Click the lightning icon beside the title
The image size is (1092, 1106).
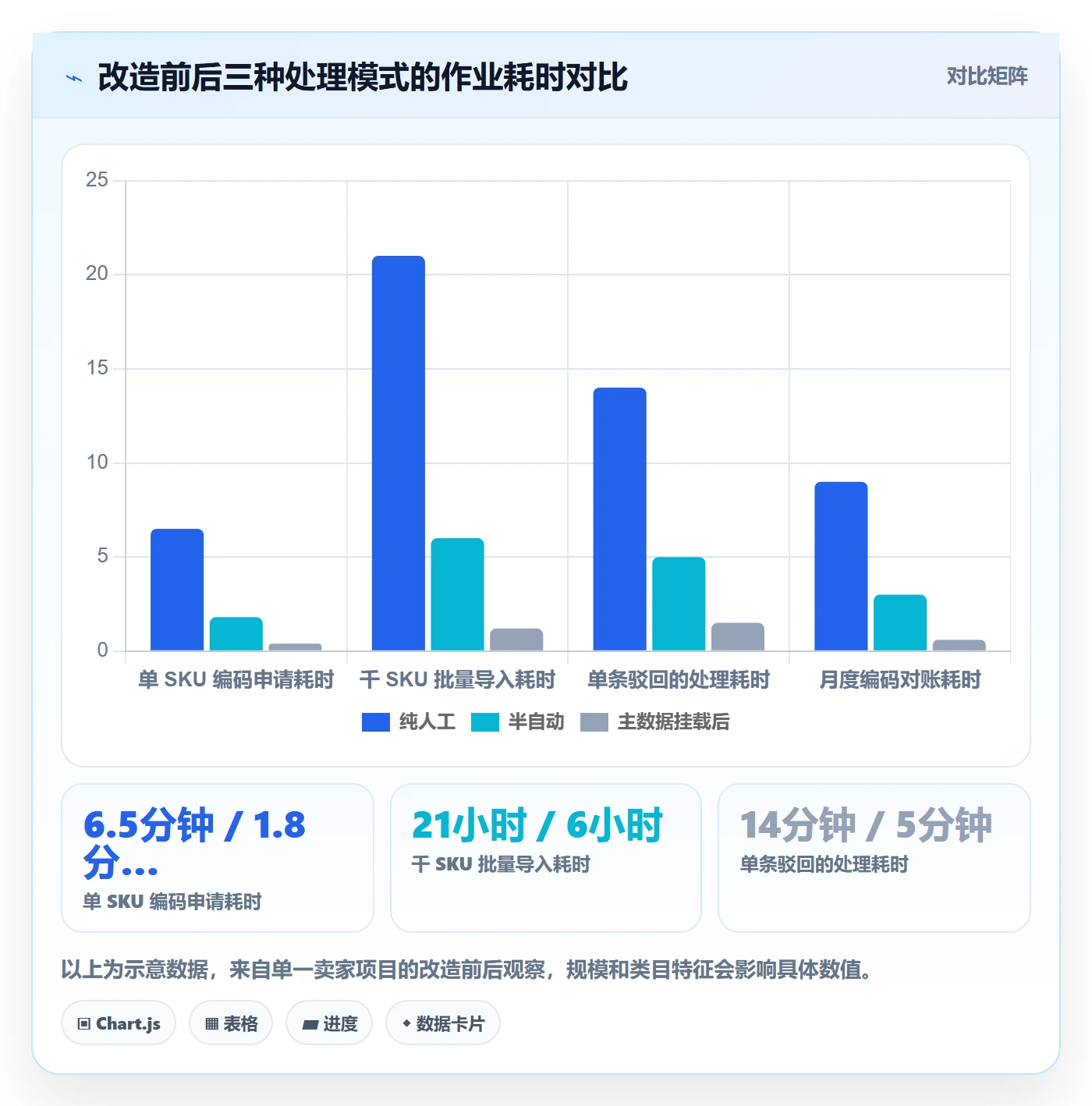(74, 78)
